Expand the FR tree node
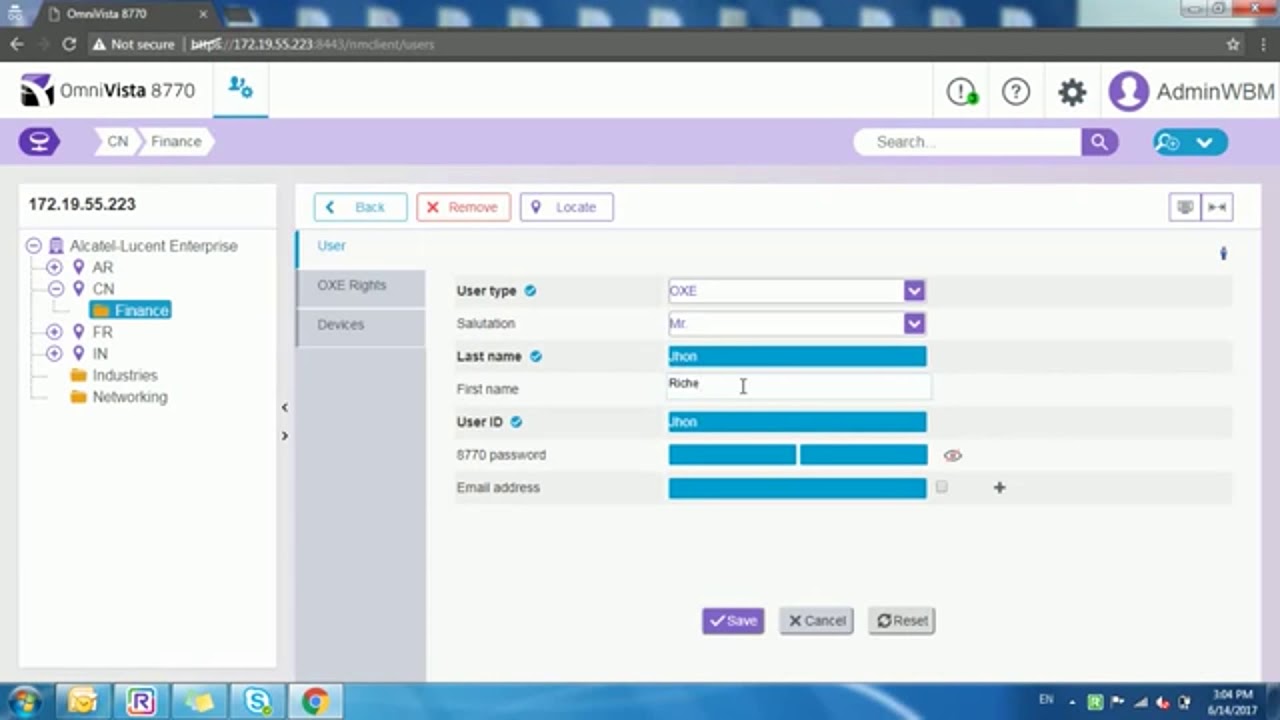1280x720 pixels. pos(54,332)
